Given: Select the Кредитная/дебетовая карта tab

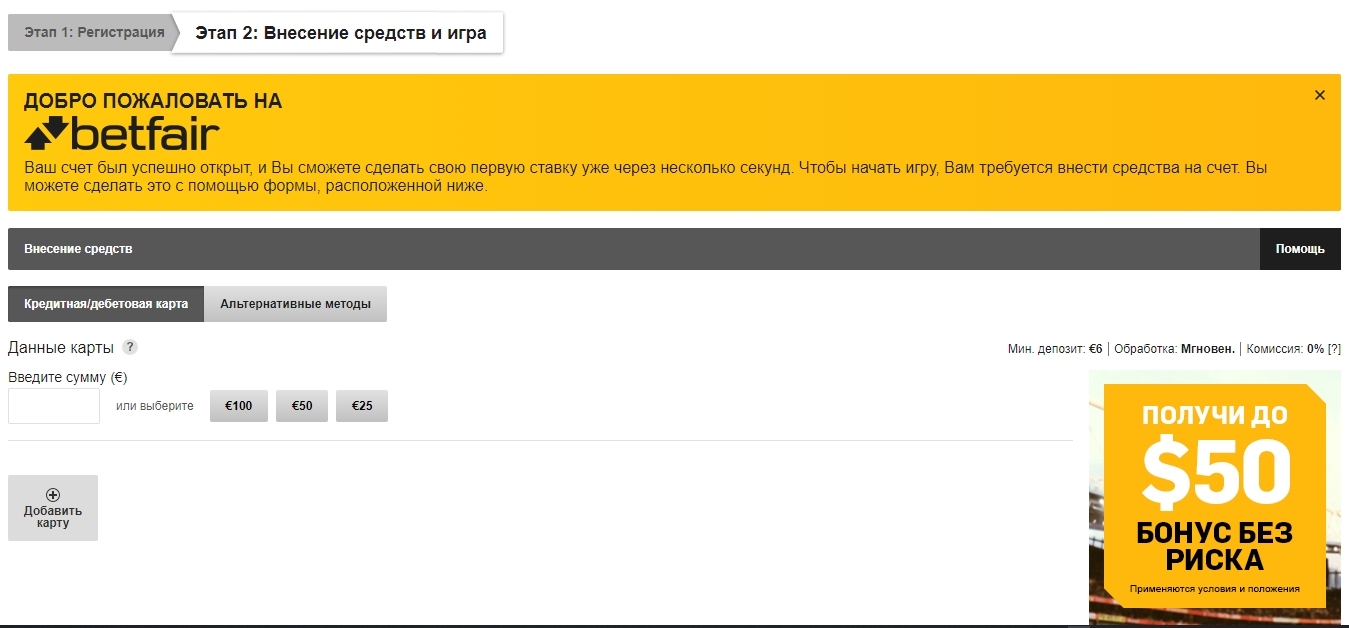Looking at the screenshot, I should coord(106,304).
